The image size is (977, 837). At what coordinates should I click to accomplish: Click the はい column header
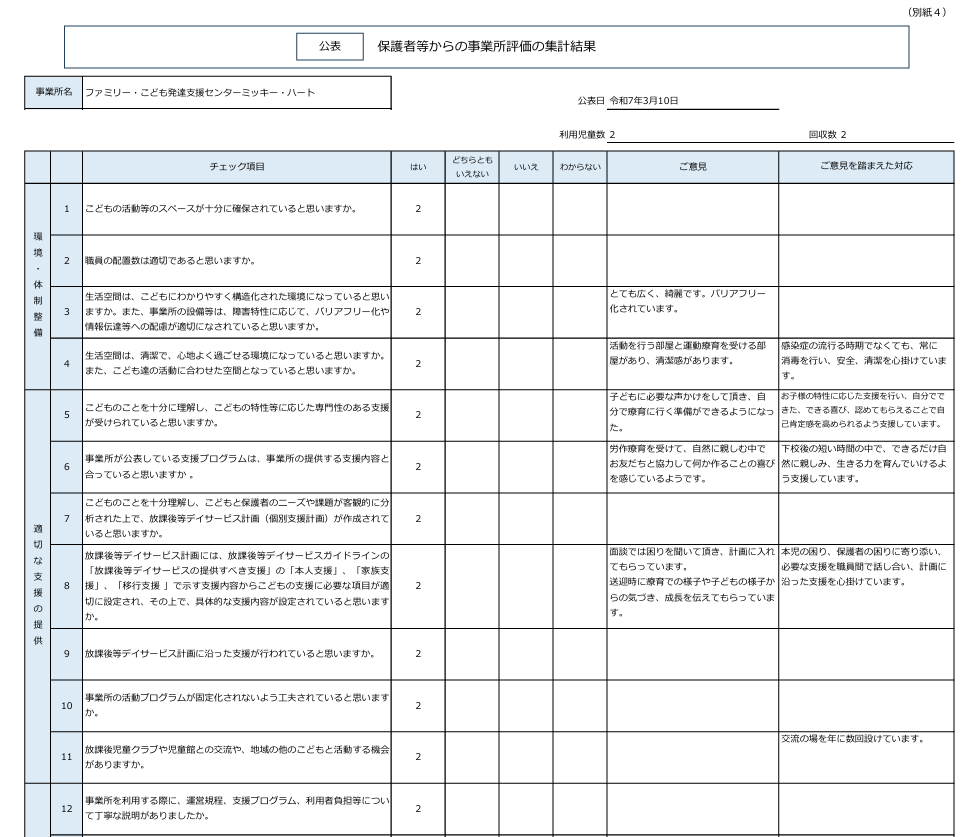click(x=417, y=167)
